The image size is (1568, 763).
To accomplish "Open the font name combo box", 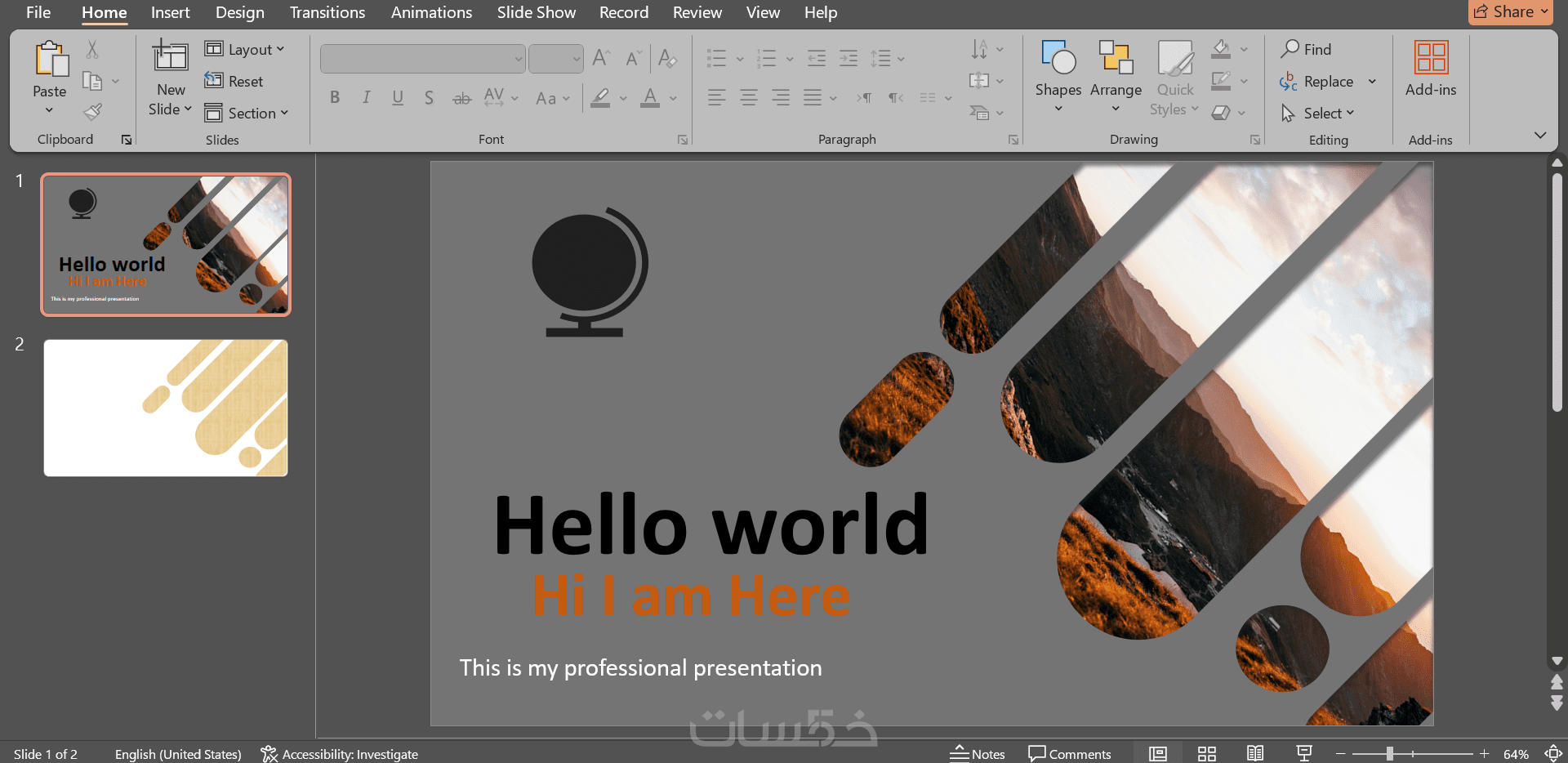I will [422, 59].
